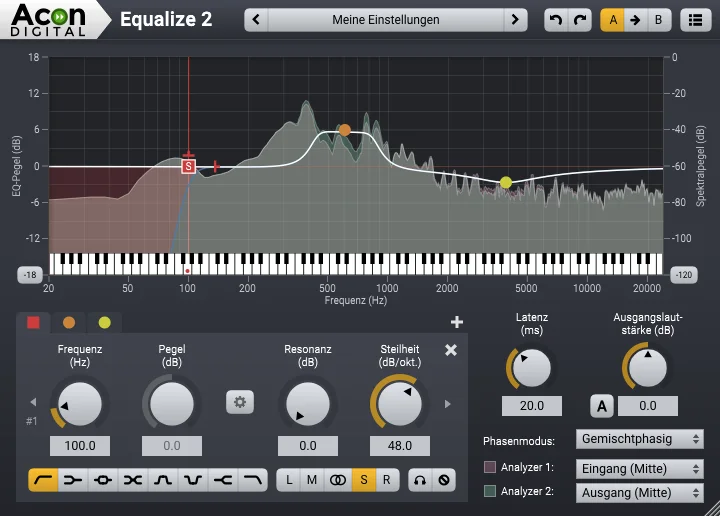Select the low-cut filter type icon

tap(43, 480)
